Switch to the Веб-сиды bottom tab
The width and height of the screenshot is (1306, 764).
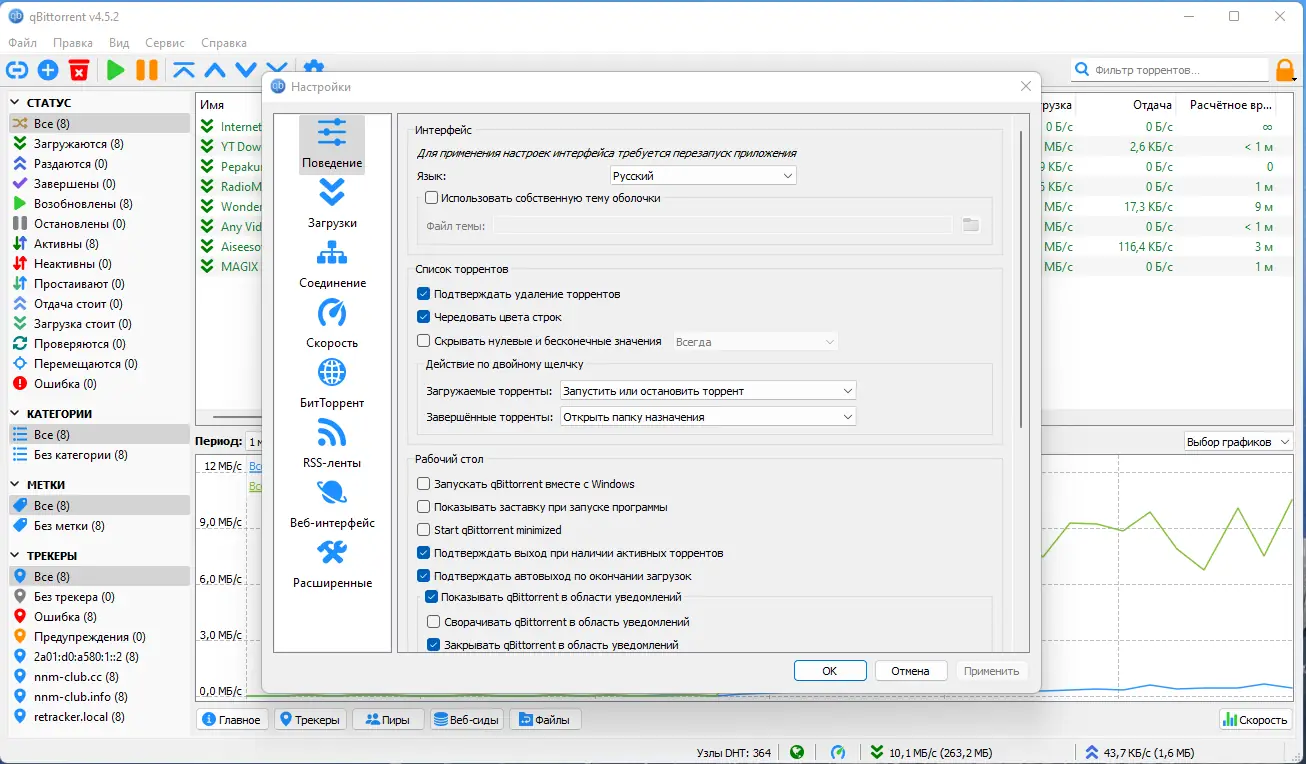click(x=466, y=720)
